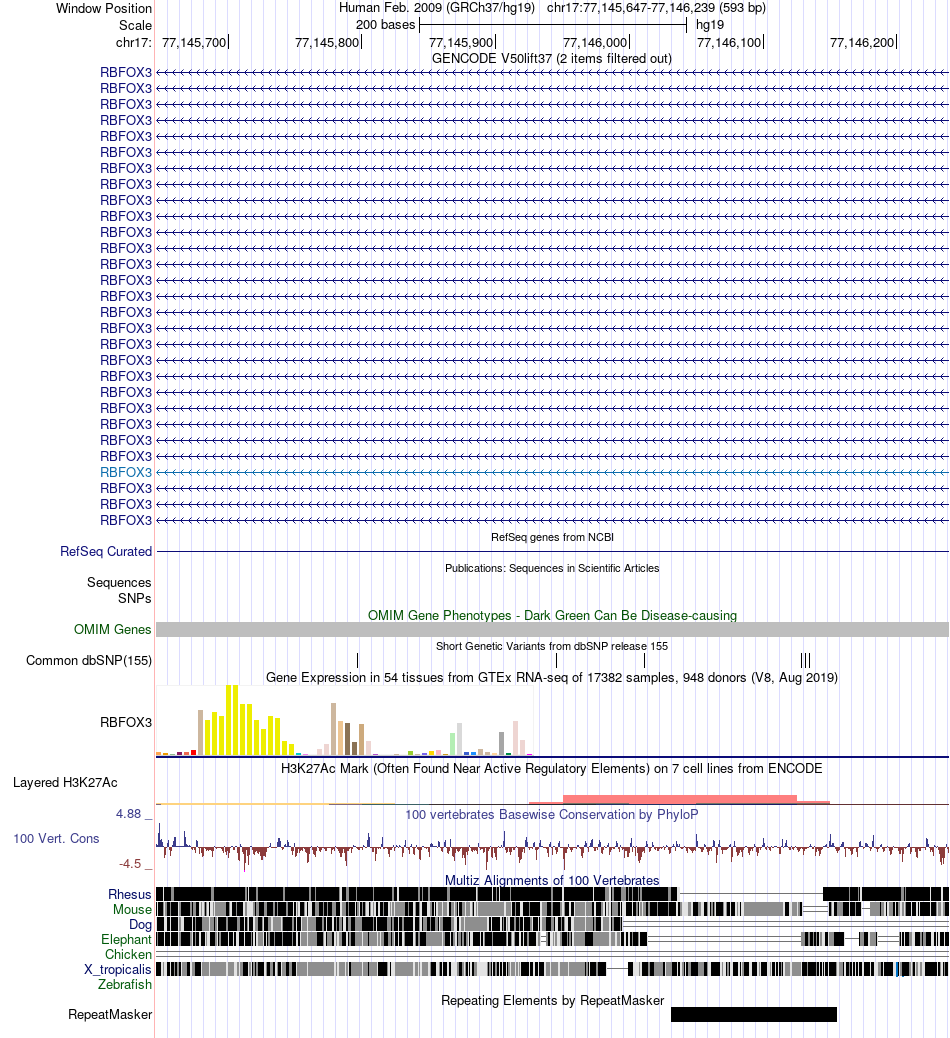
Task: Click the 100 Vert. Cons track label
Action: (56, 839)
